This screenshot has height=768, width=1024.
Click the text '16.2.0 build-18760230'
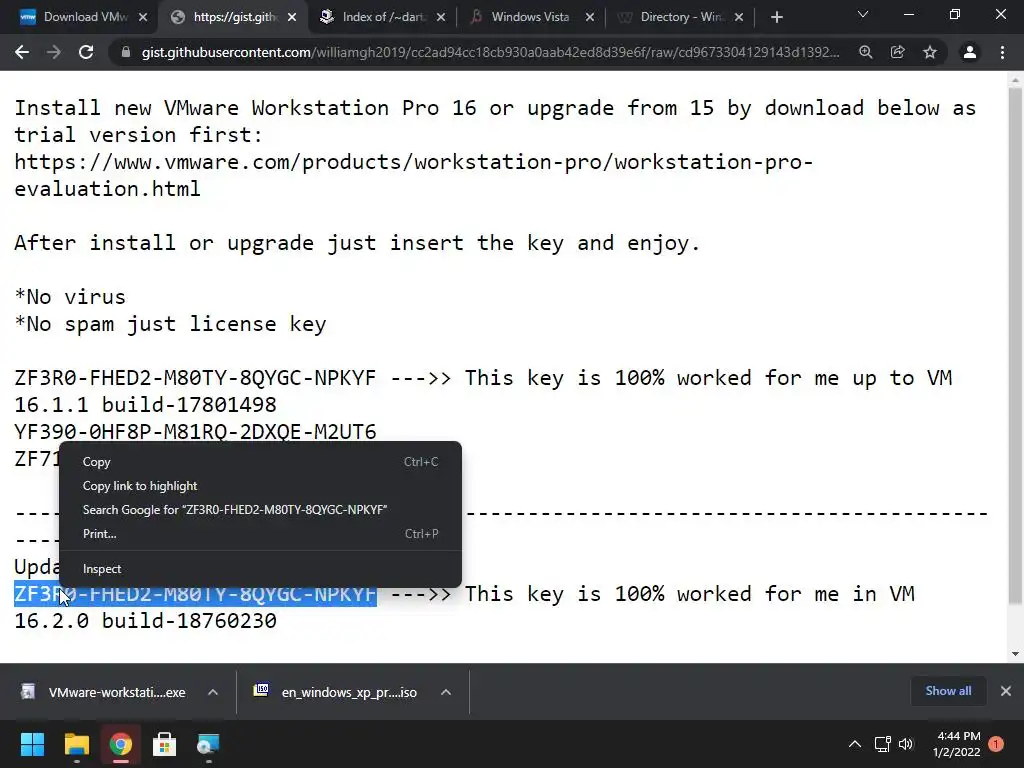click(145, 621)
